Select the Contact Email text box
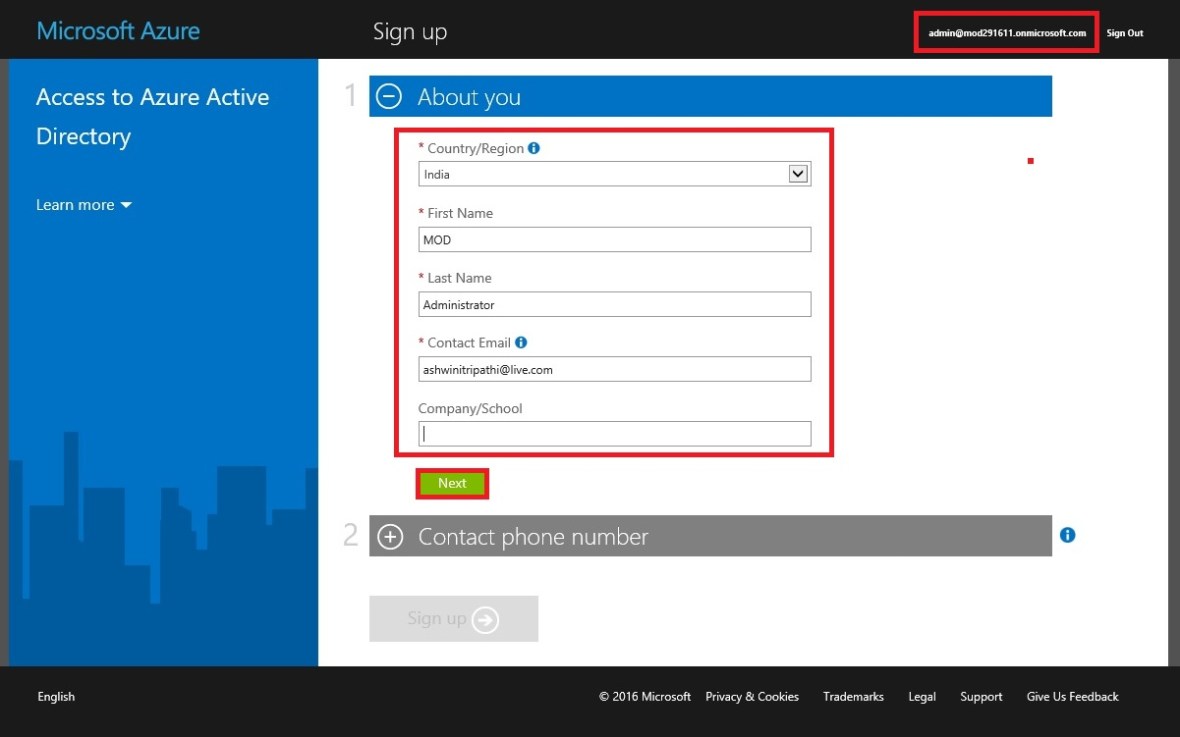The width and height of the screenshot is (1180, 737). click(614, 370)
